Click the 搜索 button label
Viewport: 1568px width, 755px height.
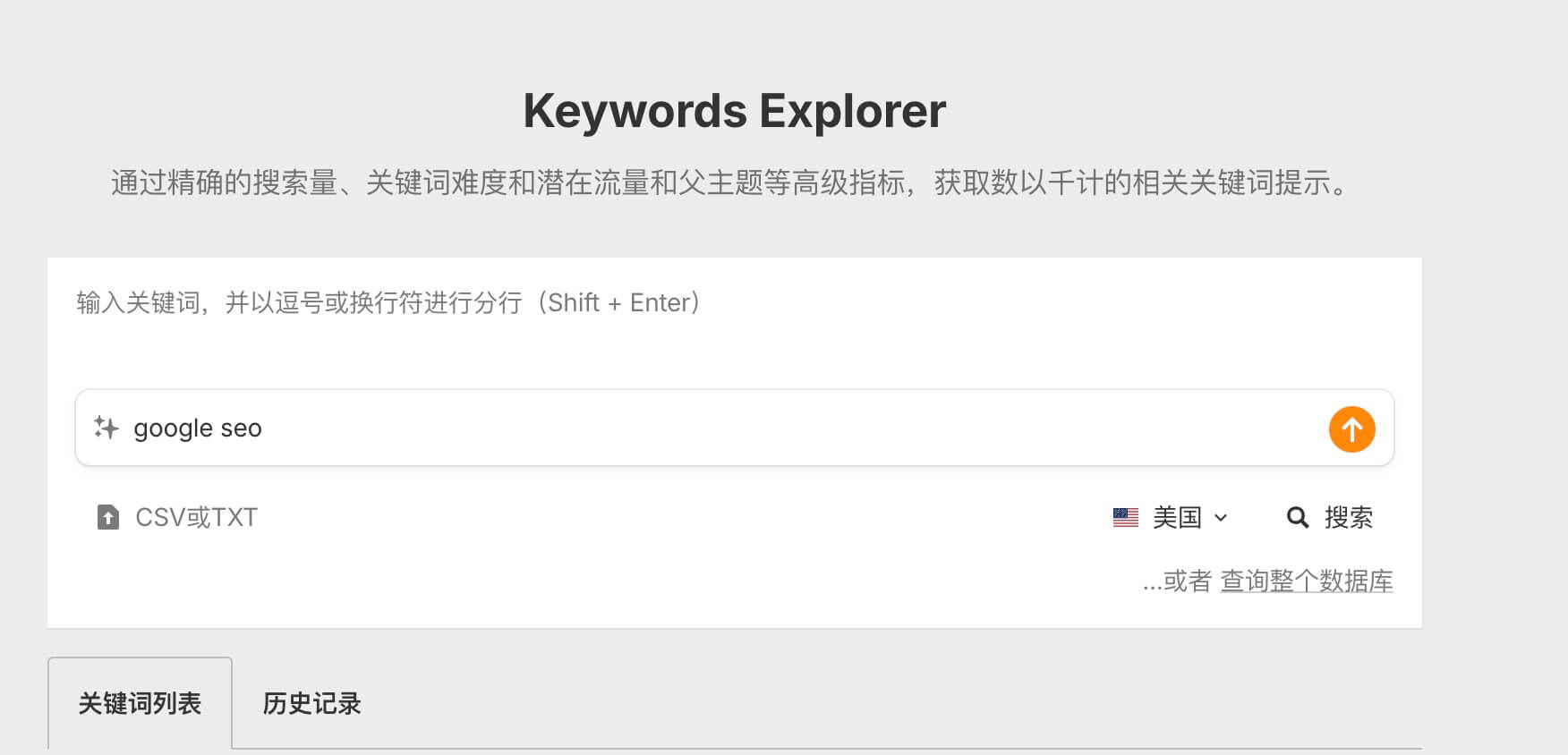[x=1348, y=517]
